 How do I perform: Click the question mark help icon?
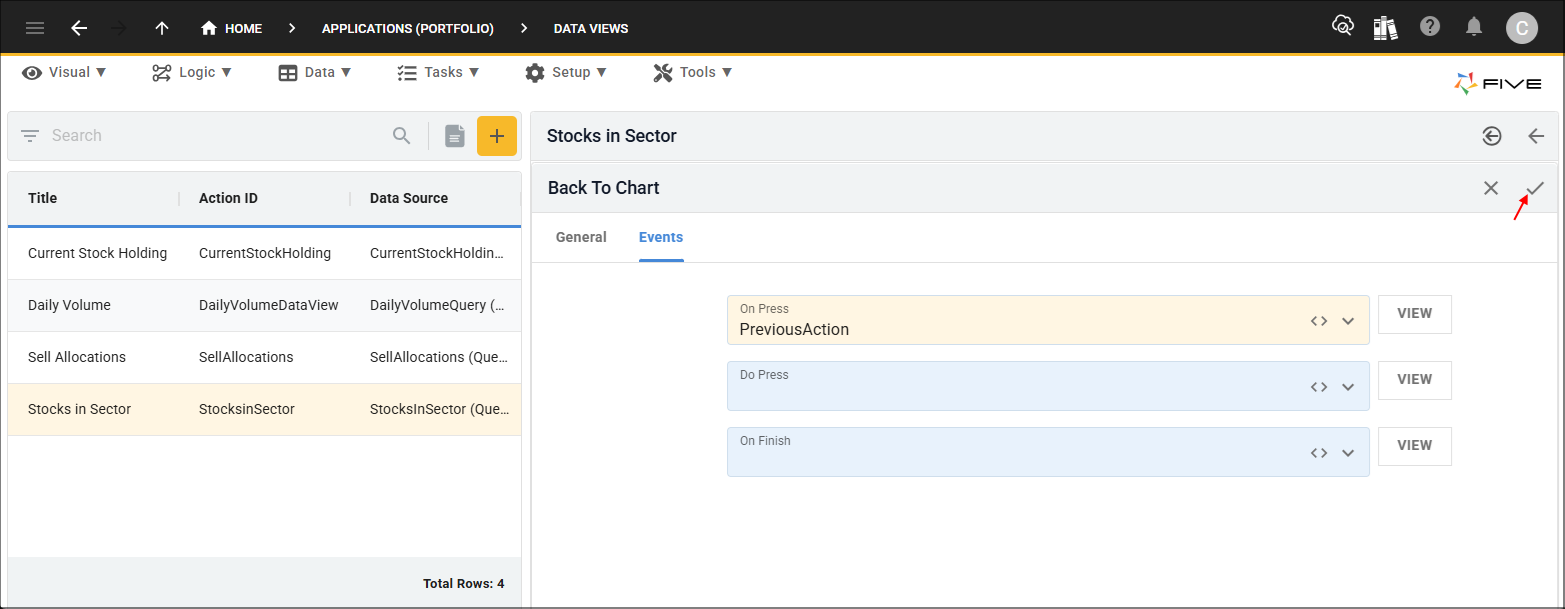[1430, 27]
